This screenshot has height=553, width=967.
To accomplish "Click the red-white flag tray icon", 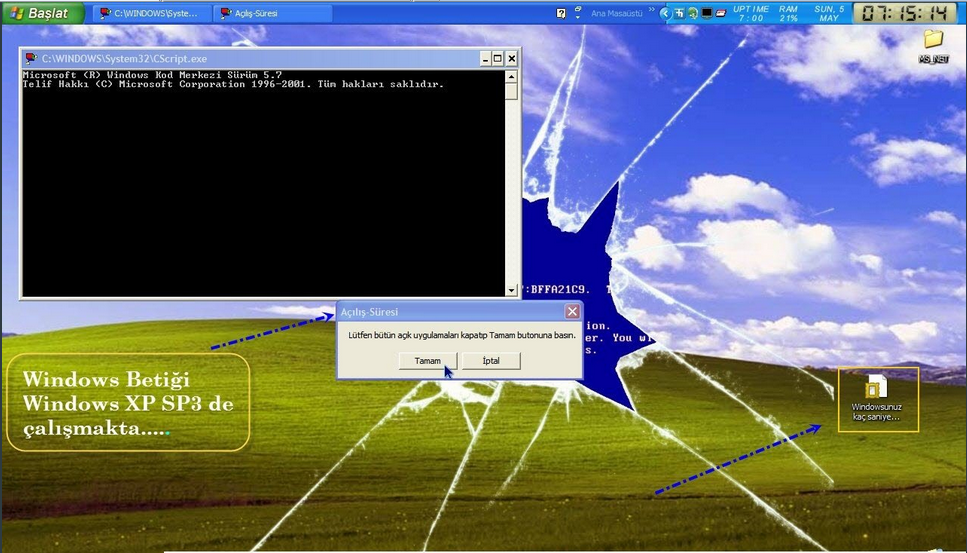I will coord(720,13).
